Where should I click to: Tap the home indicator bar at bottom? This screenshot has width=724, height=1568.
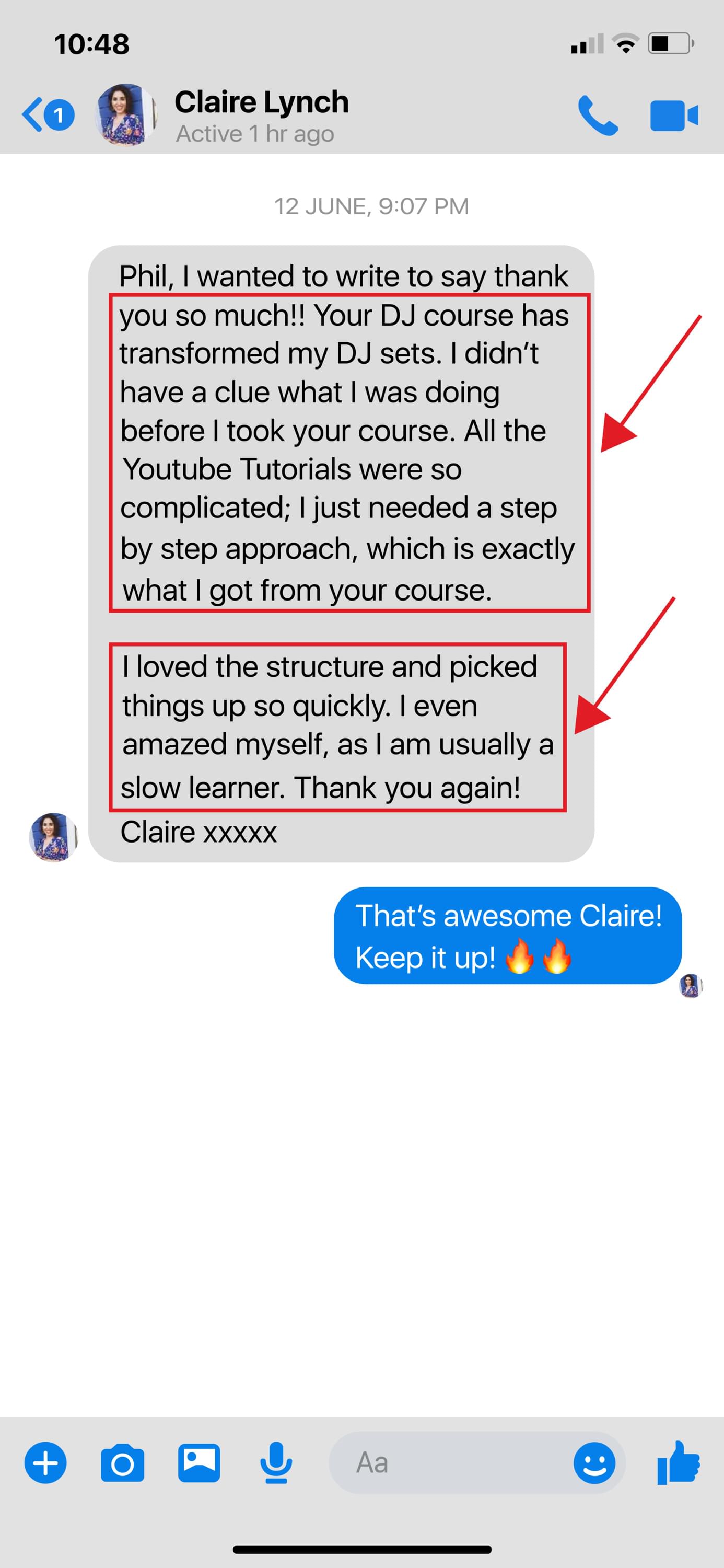pos(362,1549)
